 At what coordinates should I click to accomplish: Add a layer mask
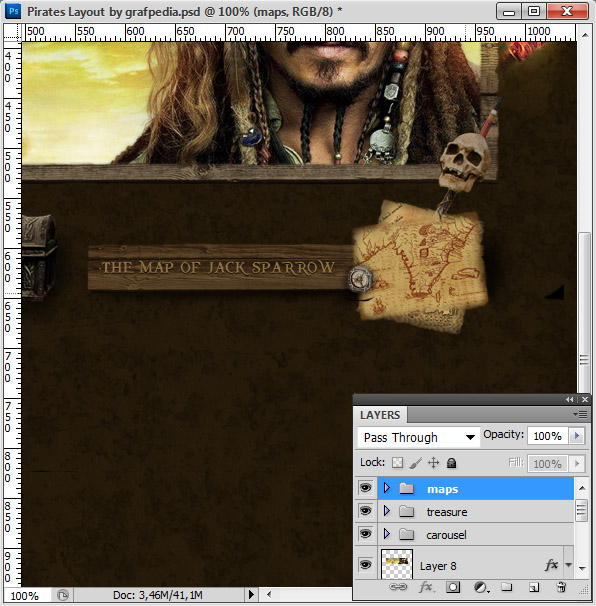tap(453, 587)
